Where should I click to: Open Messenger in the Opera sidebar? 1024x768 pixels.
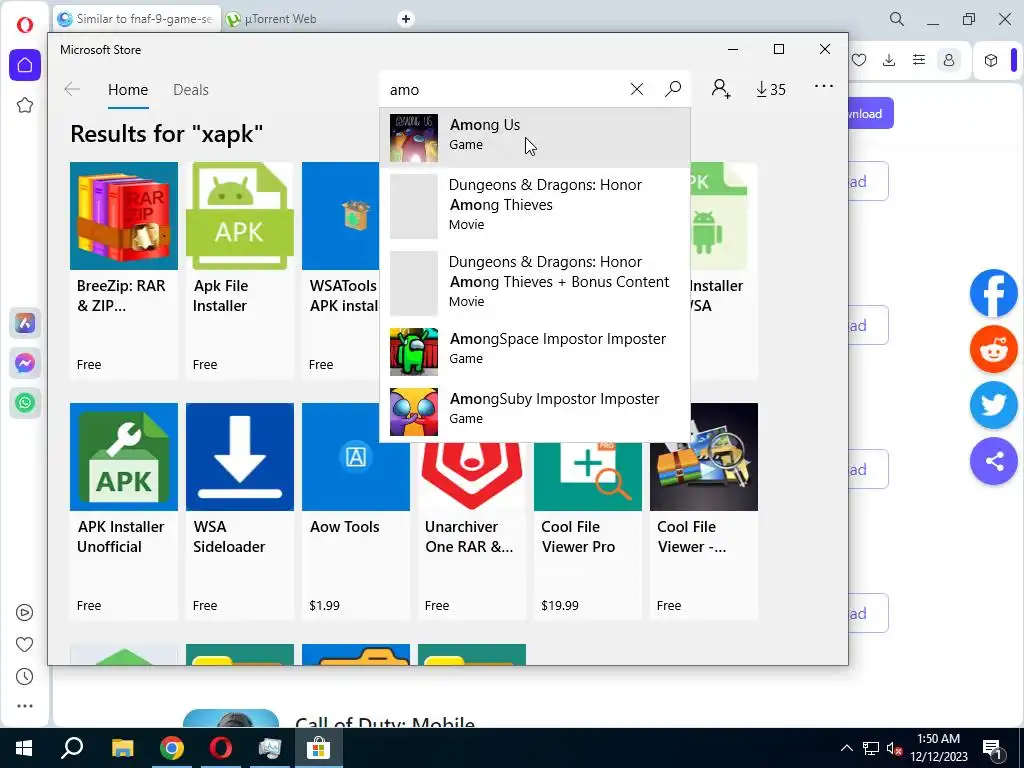coord(25,363)
